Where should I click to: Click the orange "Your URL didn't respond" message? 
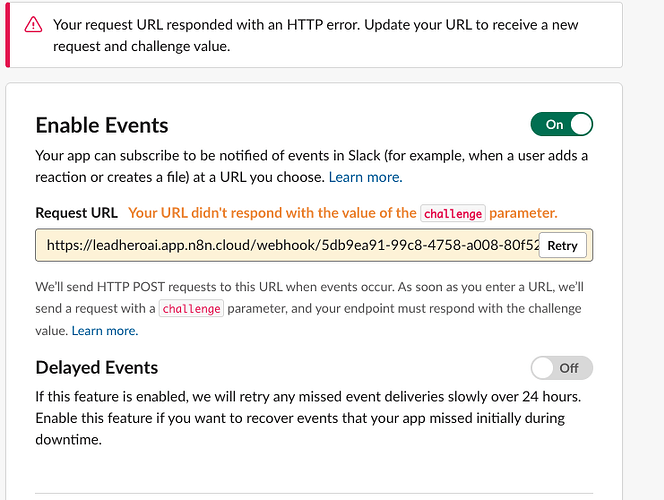coord(272,213)
